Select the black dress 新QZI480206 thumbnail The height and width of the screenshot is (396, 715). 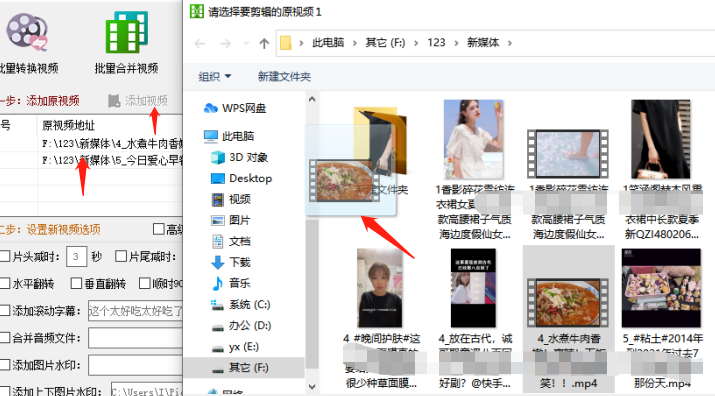[661, 139]
